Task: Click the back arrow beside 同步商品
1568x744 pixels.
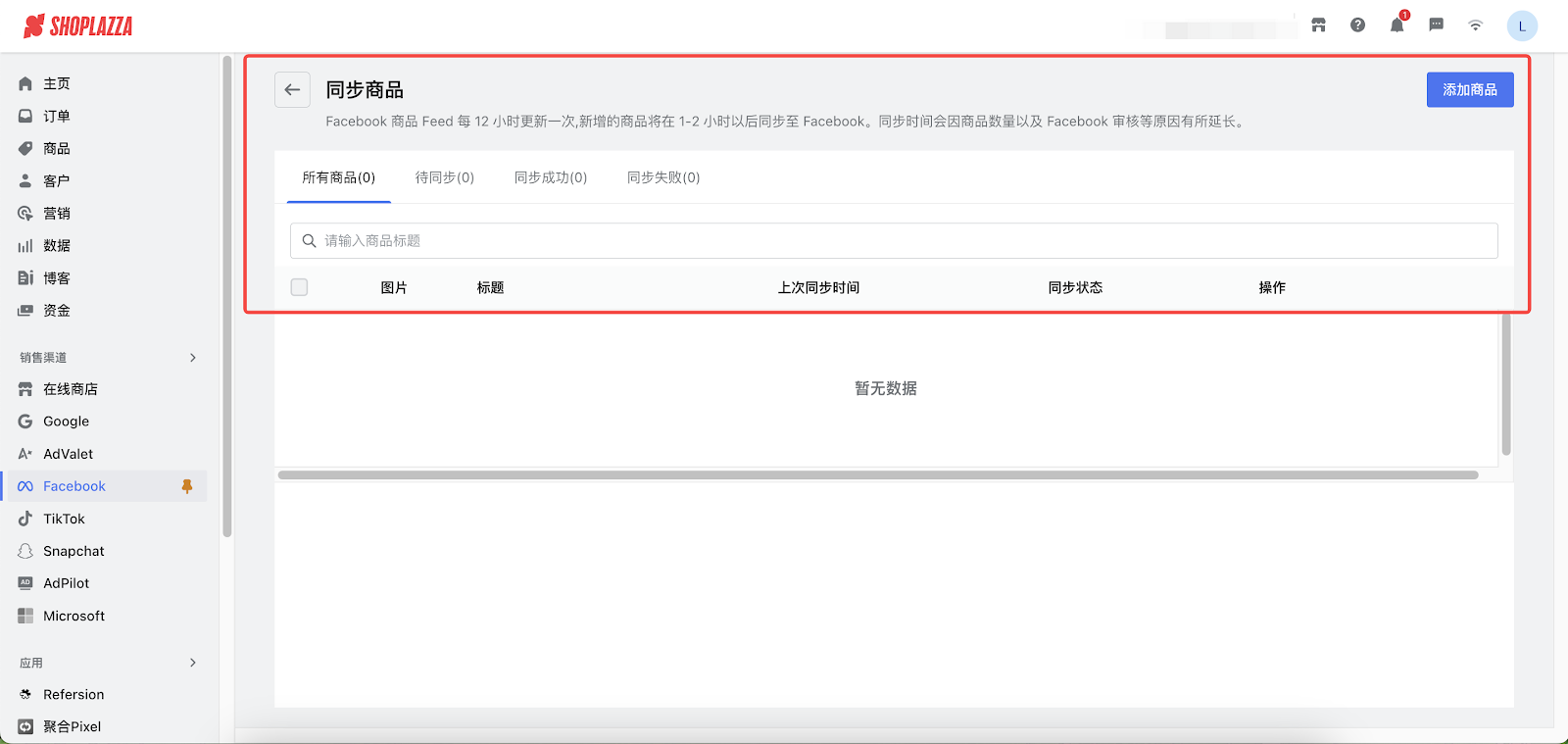Action: pyautogui.click(x=292, y=90)
